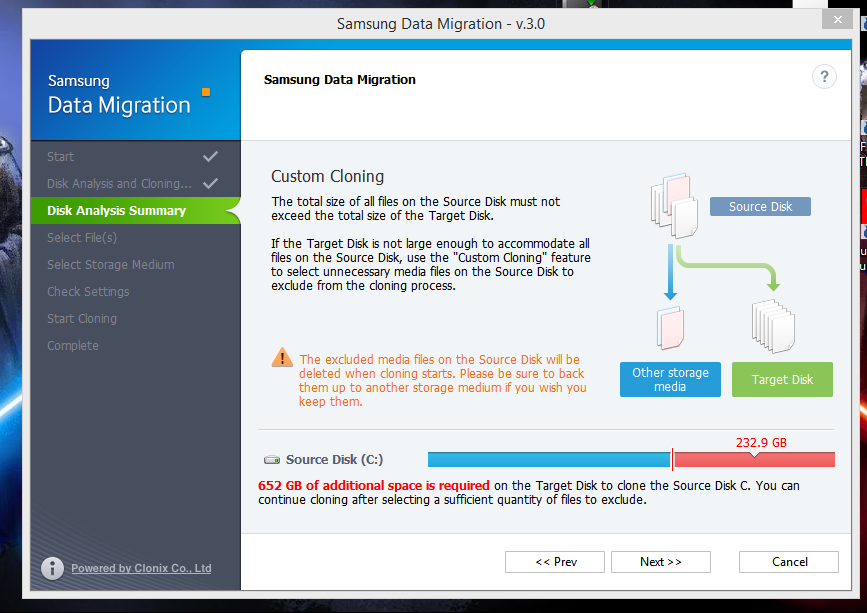Click the orange square beside Data Migration logo

[x=206, y=92]
